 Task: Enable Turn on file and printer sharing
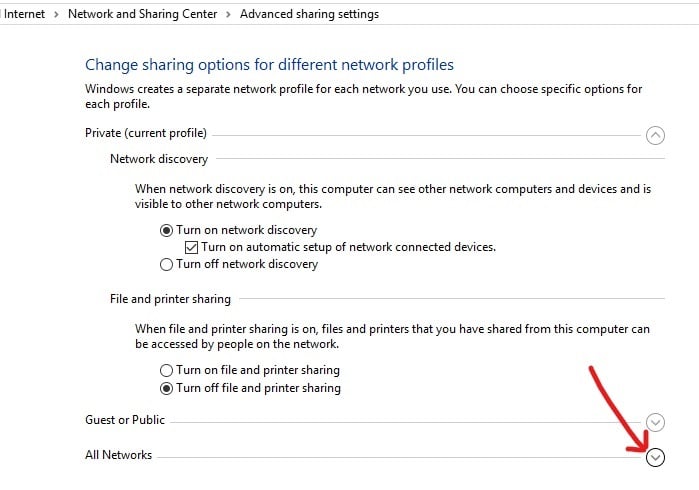pyautogui.click(x=167, y=370)
